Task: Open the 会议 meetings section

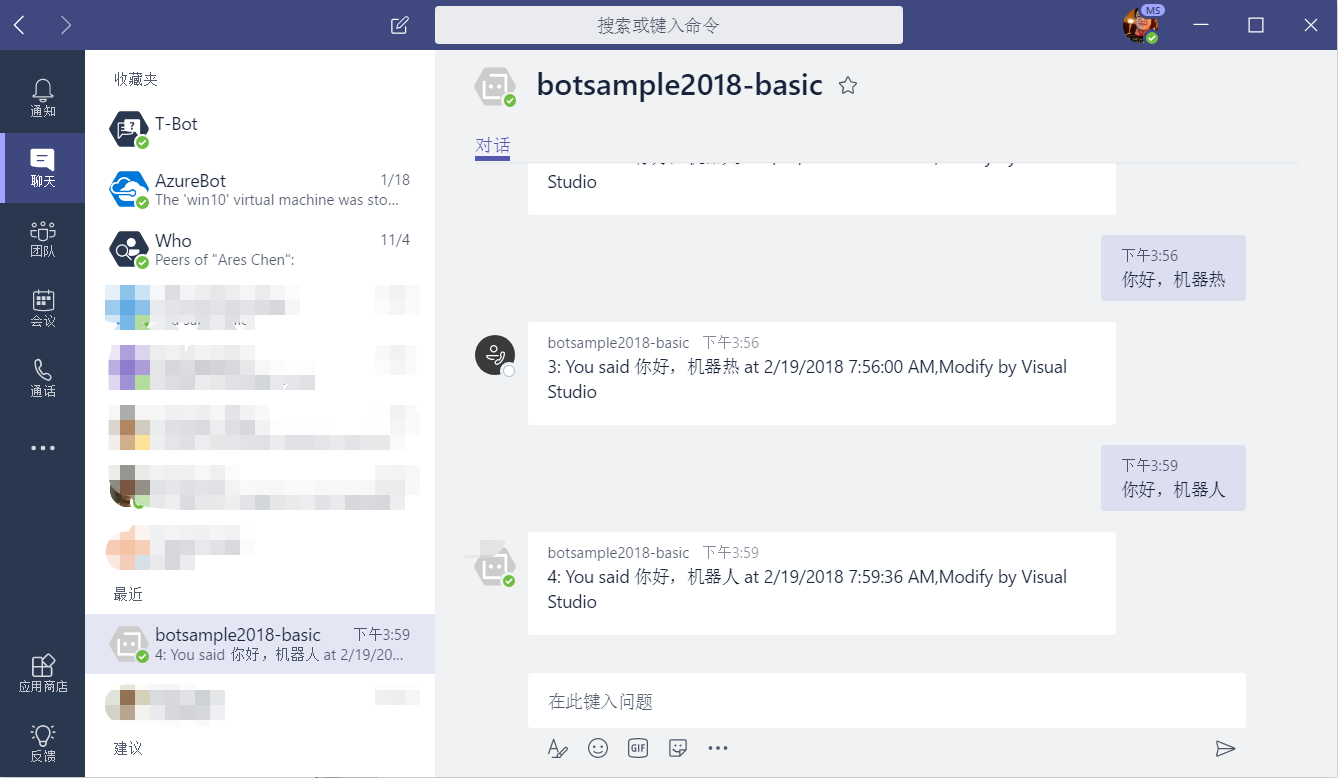Action: coord(42,307)
